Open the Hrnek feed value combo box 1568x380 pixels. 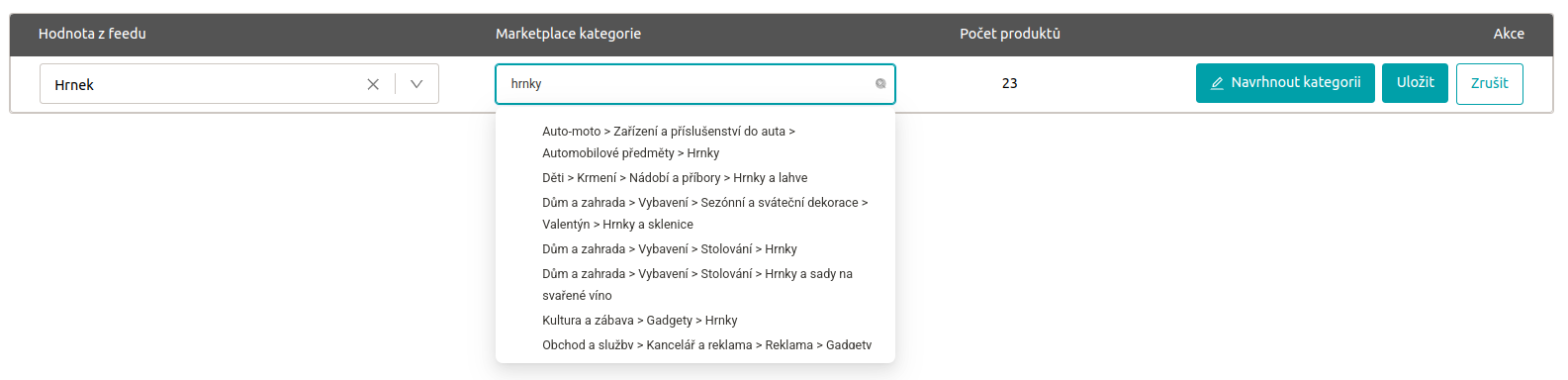(239, 84)
